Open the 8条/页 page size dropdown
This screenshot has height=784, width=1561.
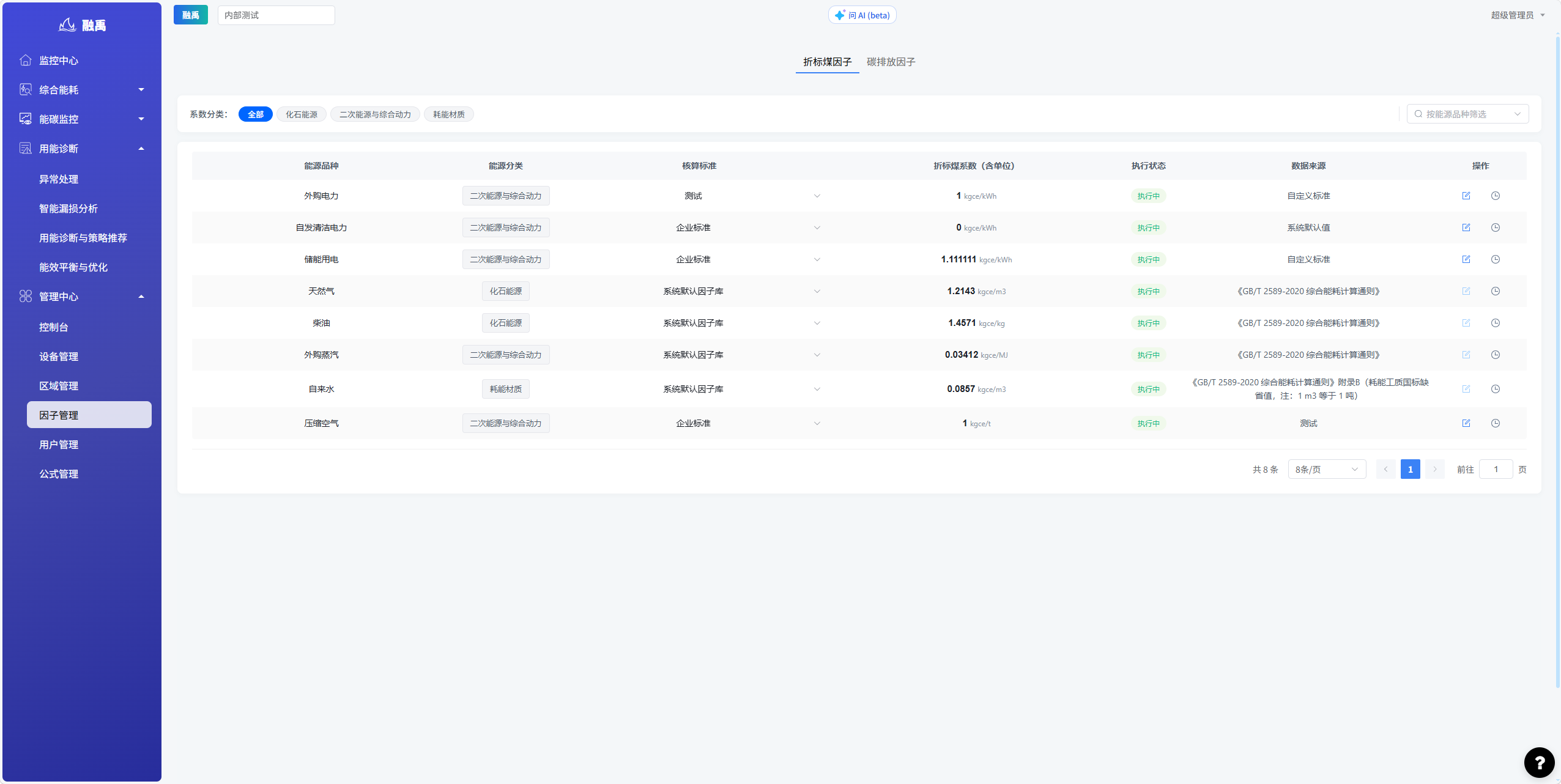pyautogui.click(x=1326, y=469)
